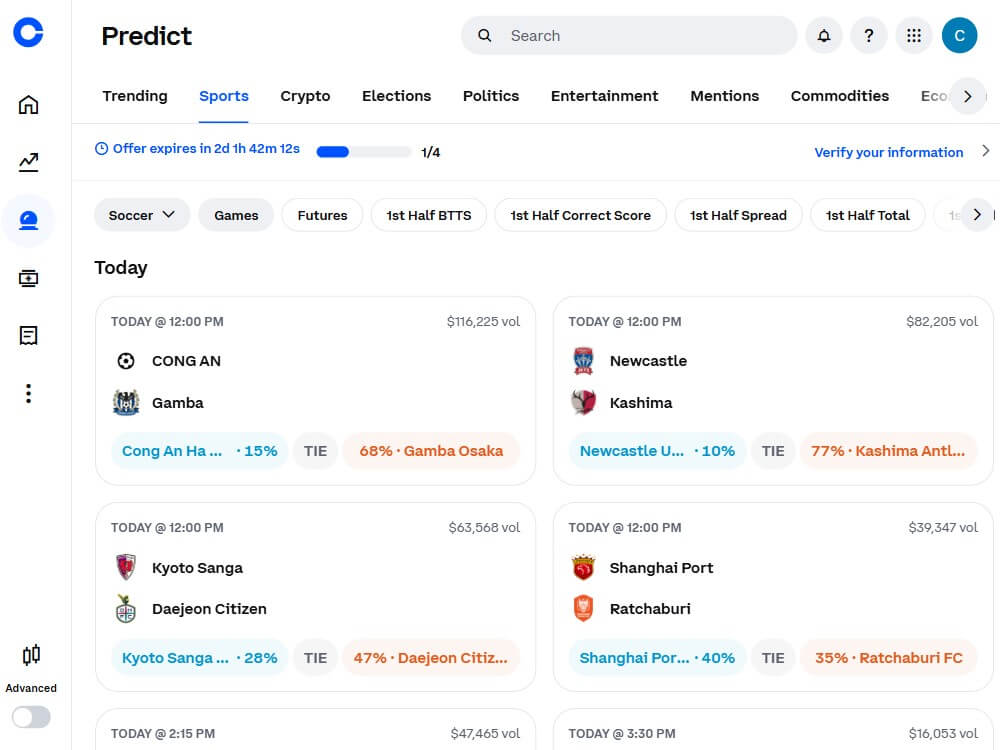Viewport: 1000px width, 750px height.
Task: Select the Games filter chip
Action: point(236,215)
